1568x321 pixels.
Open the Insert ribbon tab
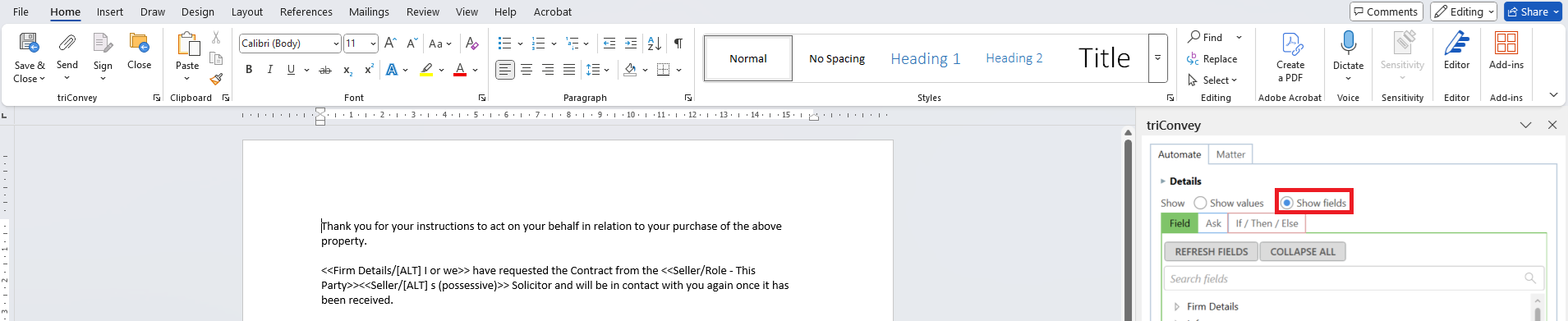pos(109,11)
